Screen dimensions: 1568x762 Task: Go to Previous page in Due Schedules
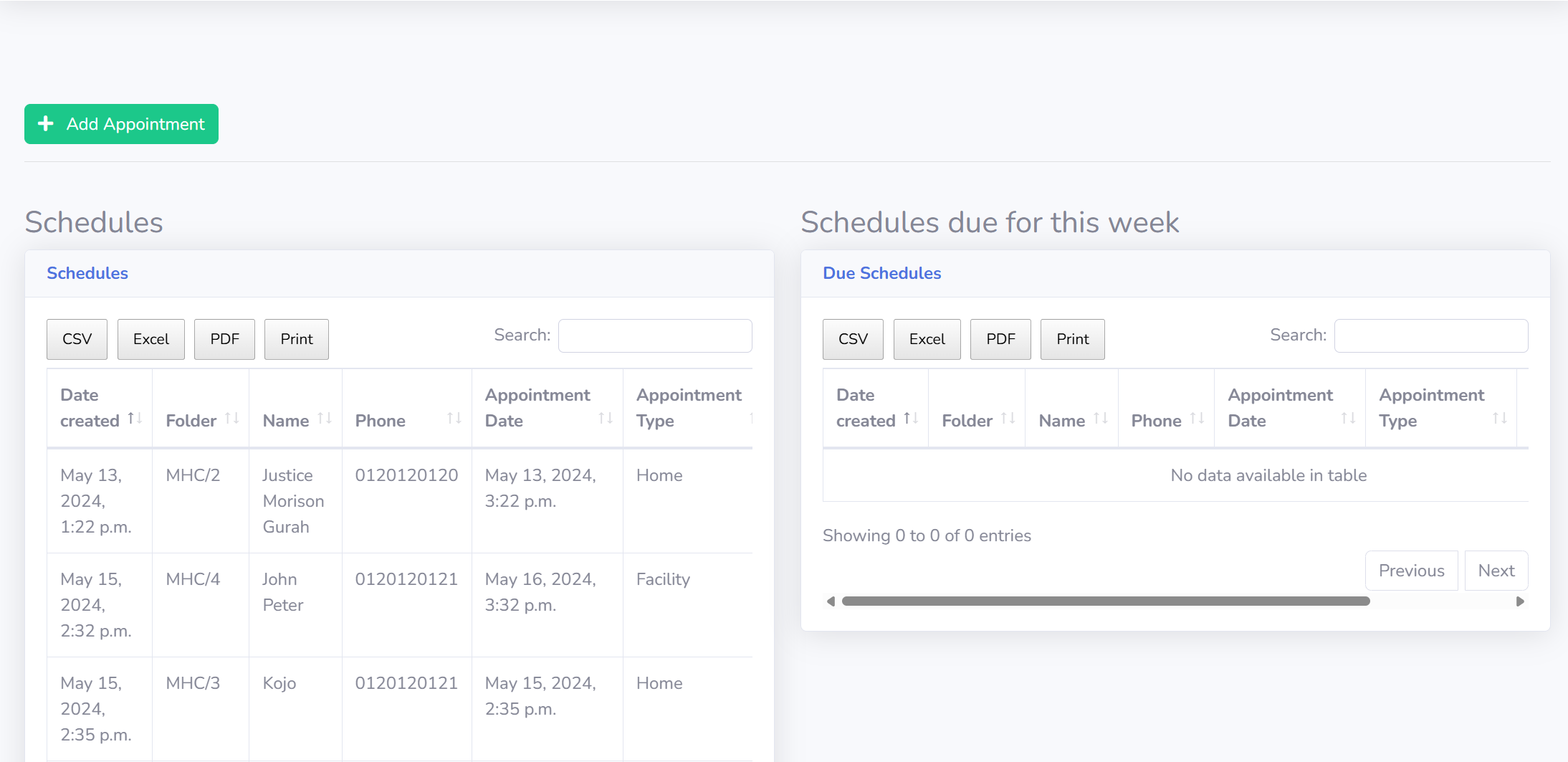click(1411, 571)
